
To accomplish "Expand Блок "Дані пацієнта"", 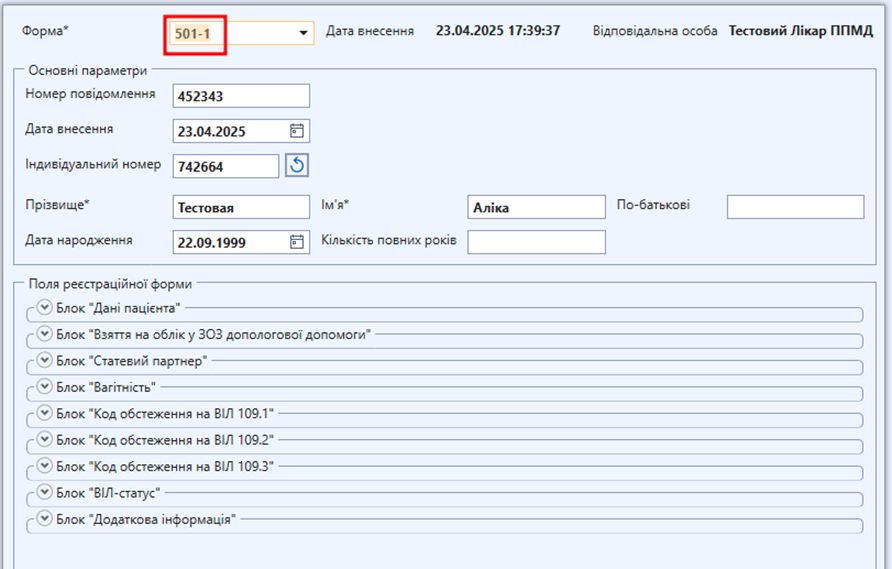I will point(44,307).
